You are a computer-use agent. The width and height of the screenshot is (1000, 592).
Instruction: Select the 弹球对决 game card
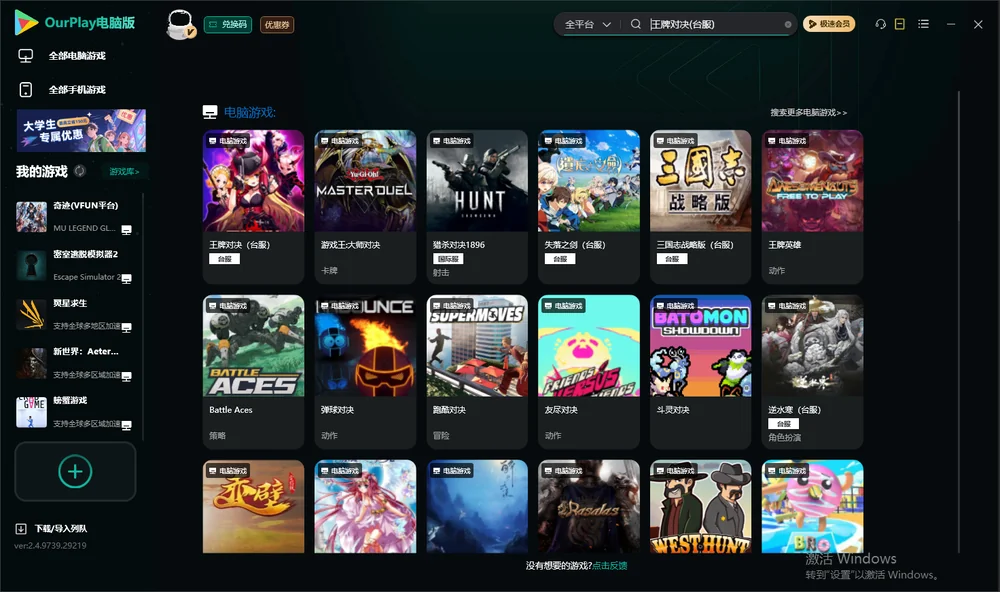pos(365,372)
